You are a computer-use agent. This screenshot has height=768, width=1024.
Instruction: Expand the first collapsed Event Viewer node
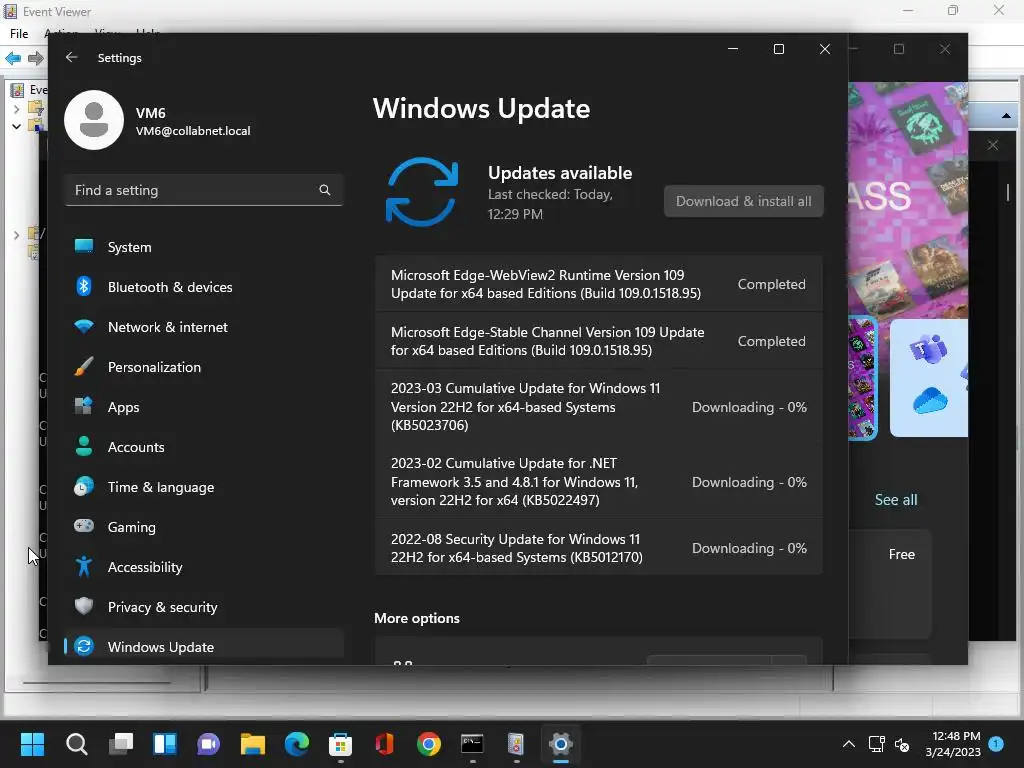[x=16, y=109]
